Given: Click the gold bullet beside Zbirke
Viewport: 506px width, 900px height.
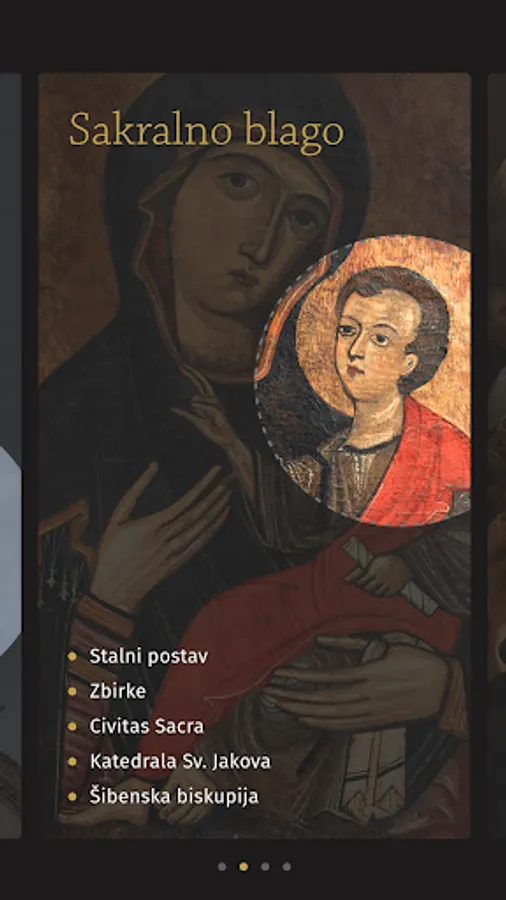Looking at the screenshot, I should (x=72, y=692).
